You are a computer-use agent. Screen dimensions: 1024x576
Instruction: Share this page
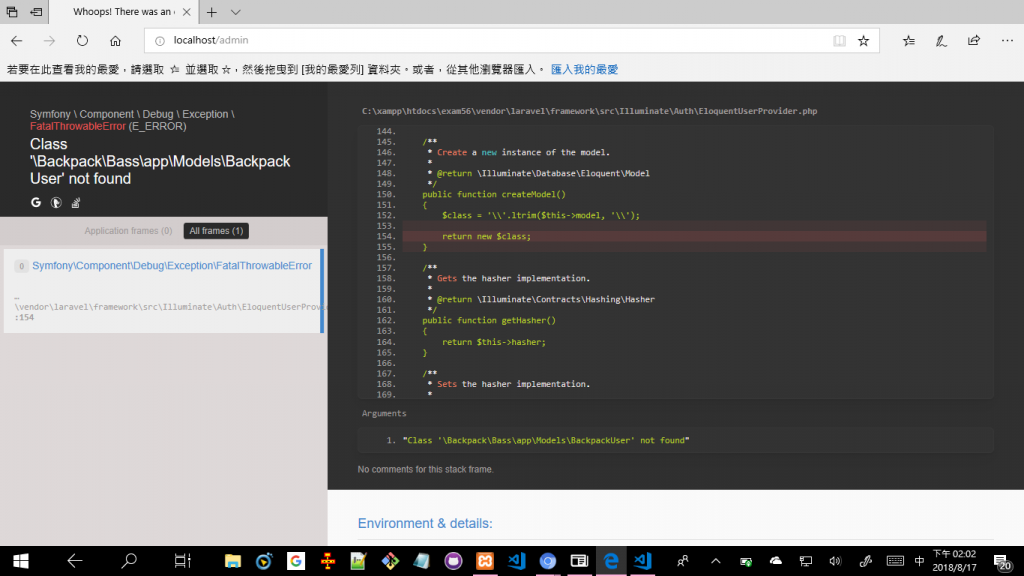[x=974, y=40]
